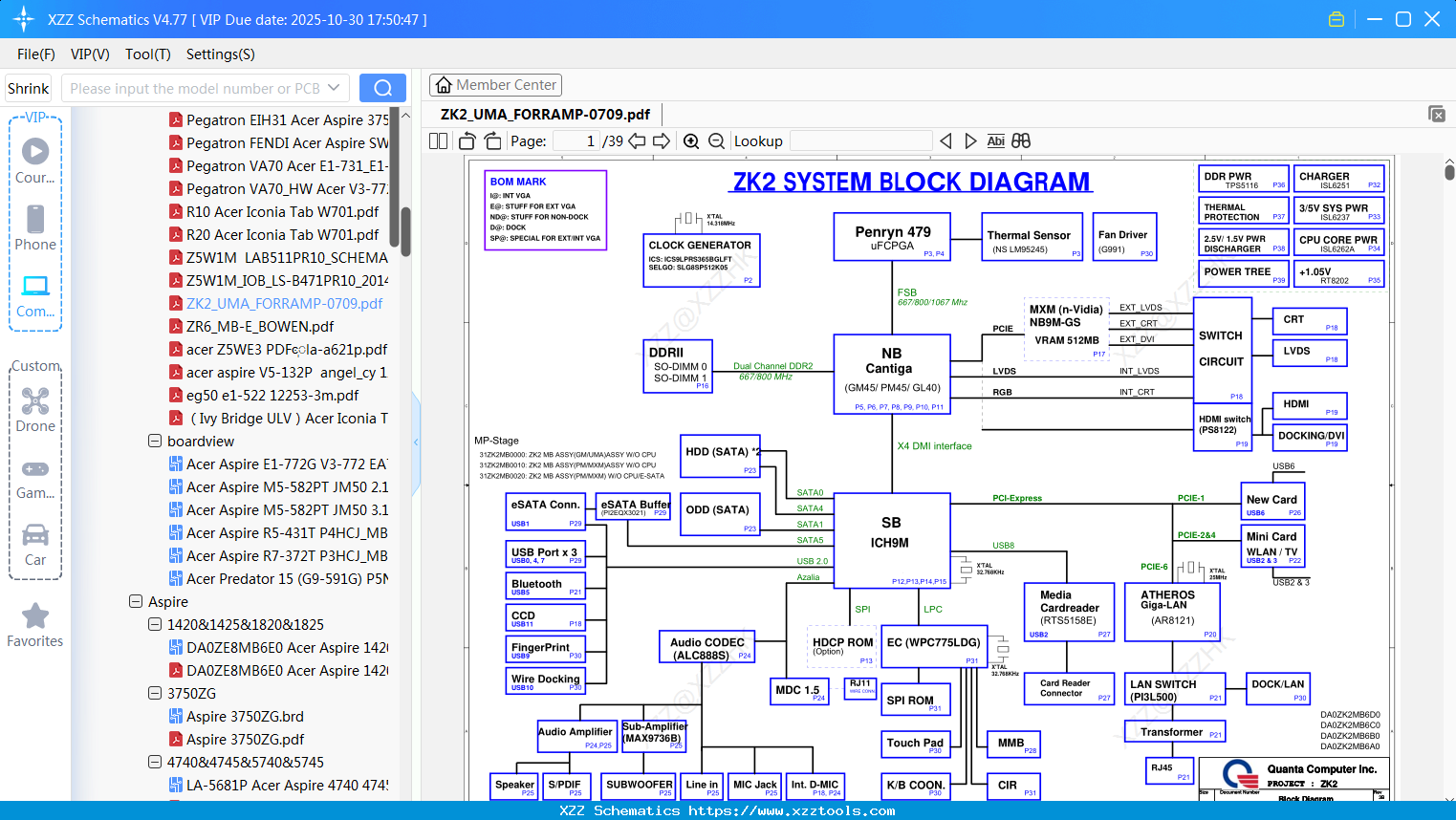The width and height of the screenshot is (1456, 820).
Task: Click the zoom out magnifier icon
Action: pyautogui.click(x=716, y=141)
